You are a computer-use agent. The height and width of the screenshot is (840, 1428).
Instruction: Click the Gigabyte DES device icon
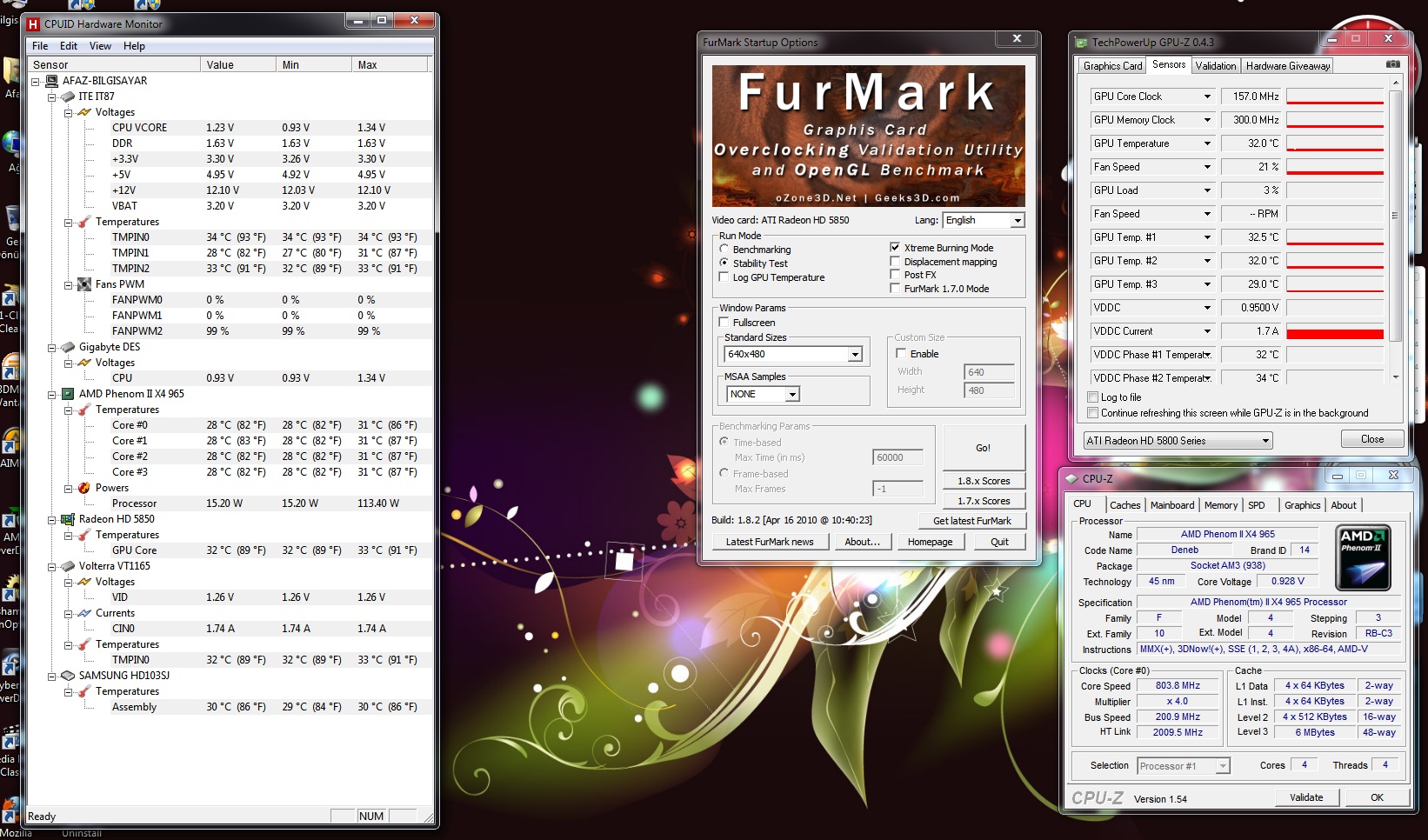pyautogui.click(x=69, y=347)
